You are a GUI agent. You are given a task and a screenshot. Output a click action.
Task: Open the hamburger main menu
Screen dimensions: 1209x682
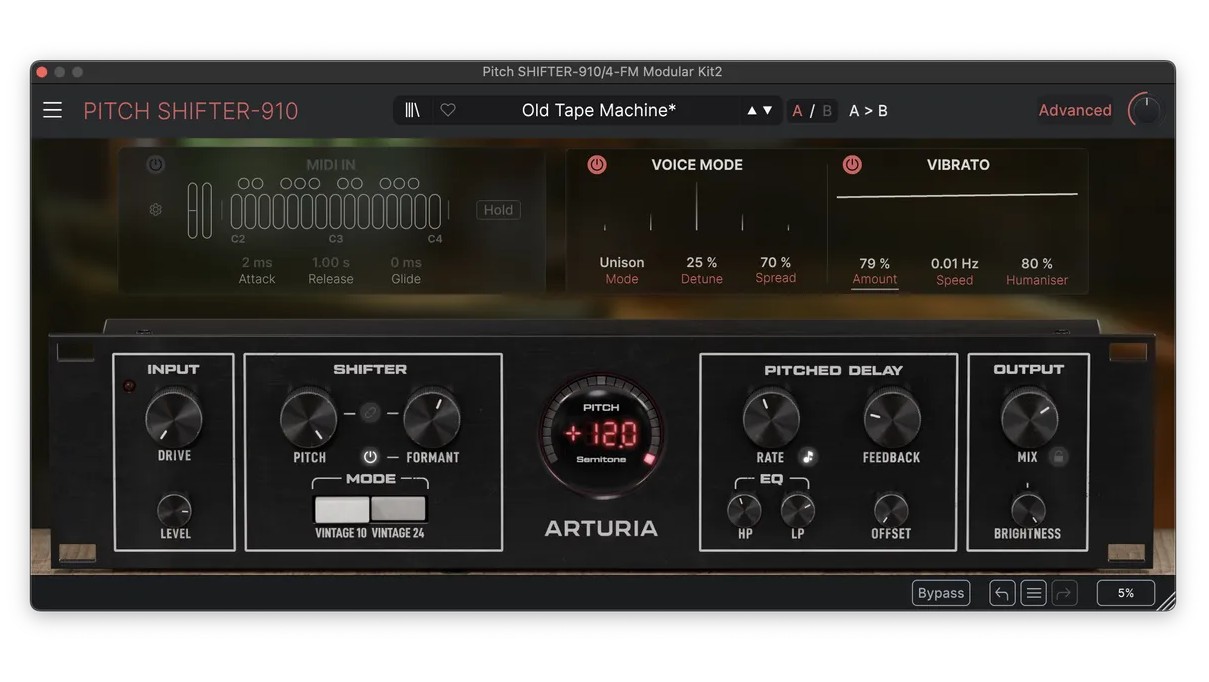pos(52,110)
